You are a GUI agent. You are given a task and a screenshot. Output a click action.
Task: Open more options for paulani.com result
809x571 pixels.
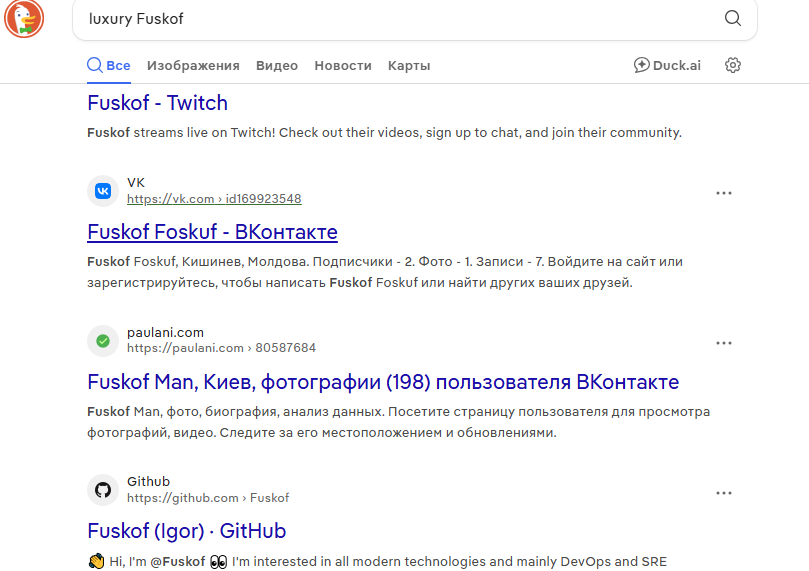coord(724,343)
